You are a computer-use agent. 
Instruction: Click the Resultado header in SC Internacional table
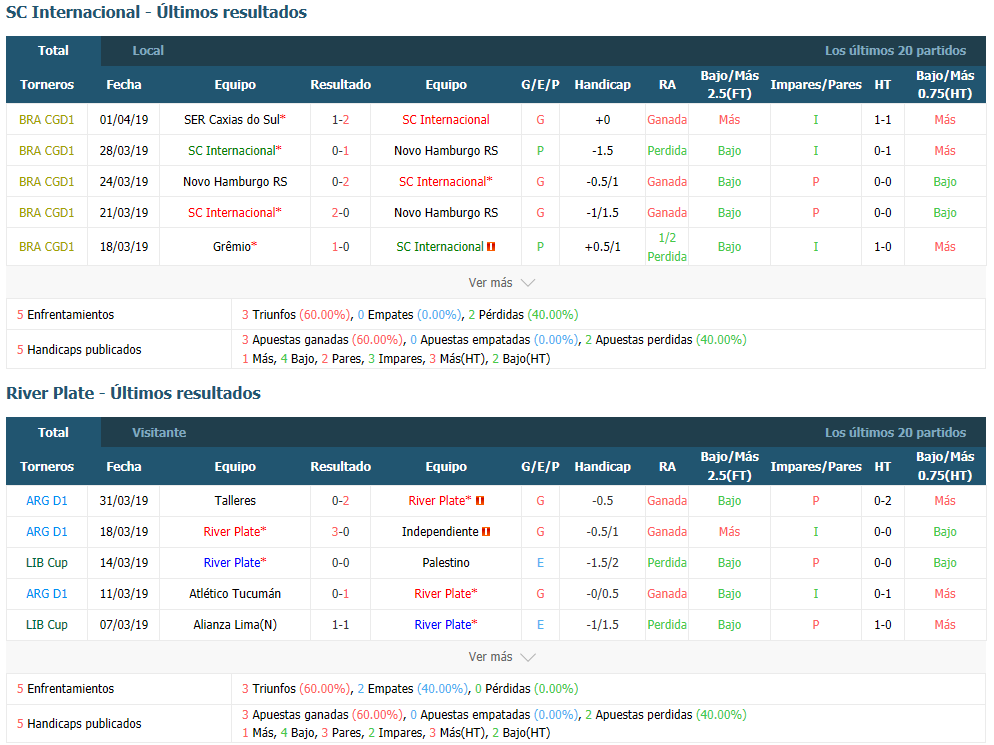tap(340, 85)
